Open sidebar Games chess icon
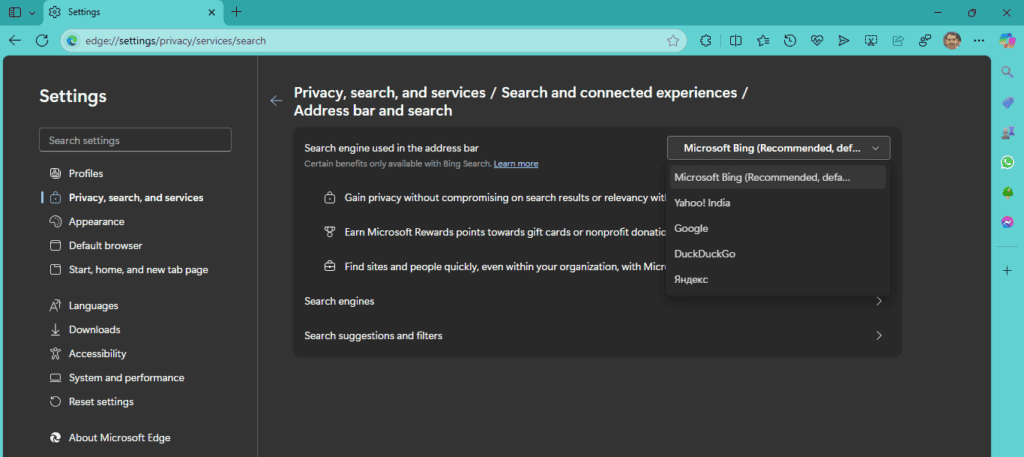This screenshot has width=1024, height=457. [x=1007, y=133]
